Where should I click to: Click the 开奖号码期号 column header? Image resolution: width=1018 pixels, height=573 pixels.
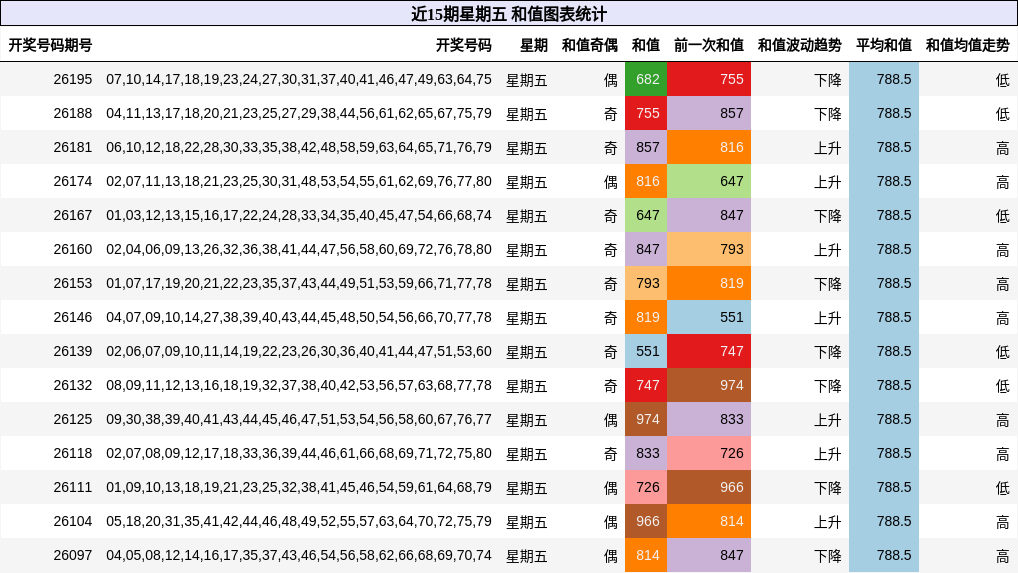50,45
